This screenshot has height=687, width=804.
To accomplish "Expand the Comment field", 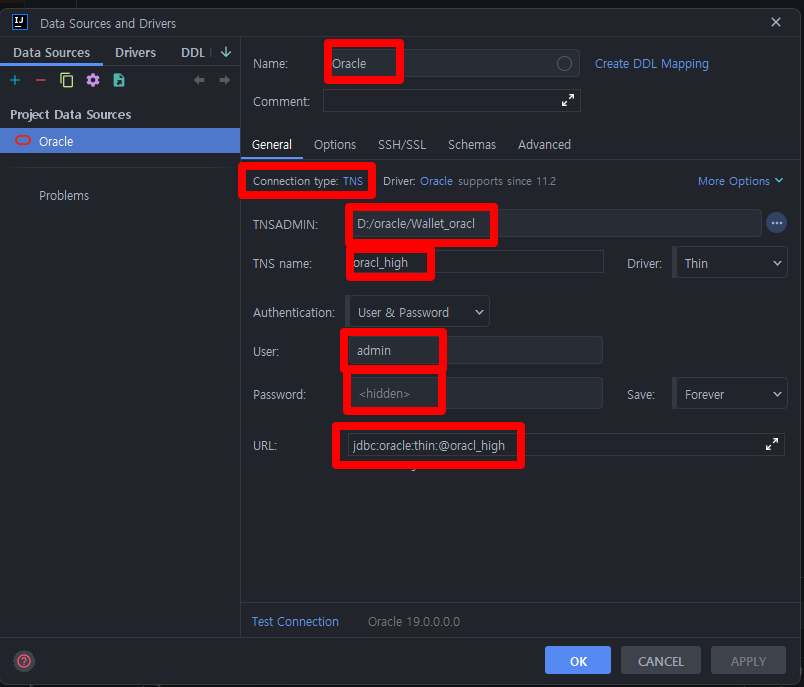I will tap(568, 100).
